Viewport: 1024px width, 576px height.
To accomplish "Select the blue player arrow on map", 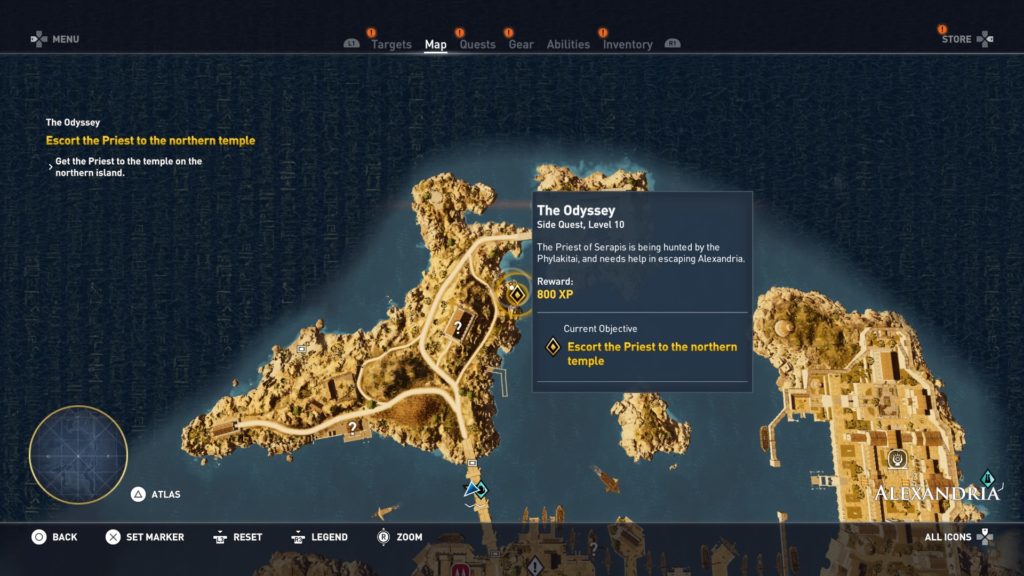I will pyautogui.click(x=470, y=489).
